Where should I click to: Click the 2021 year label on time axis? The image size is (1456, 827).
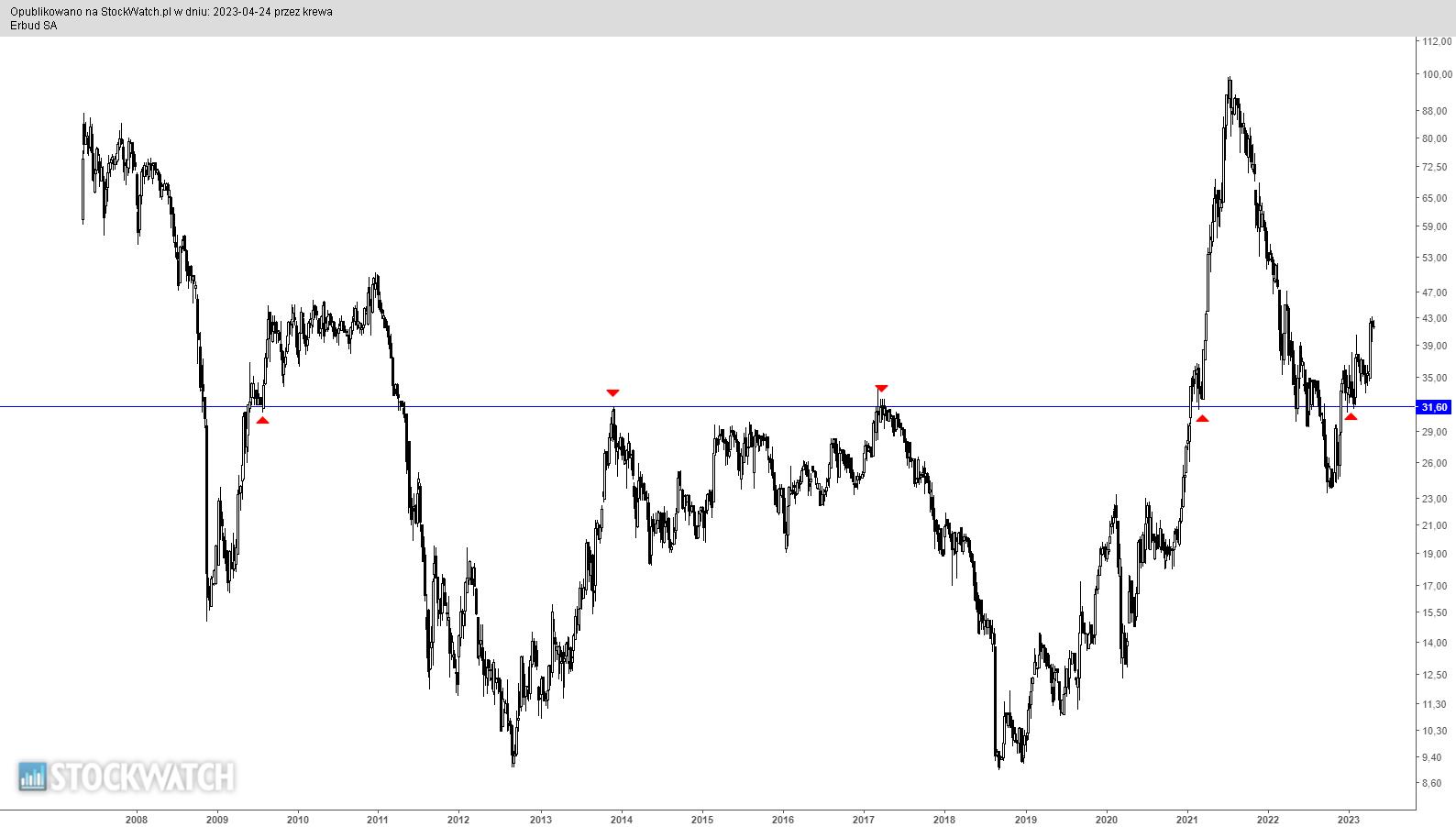1187,820
